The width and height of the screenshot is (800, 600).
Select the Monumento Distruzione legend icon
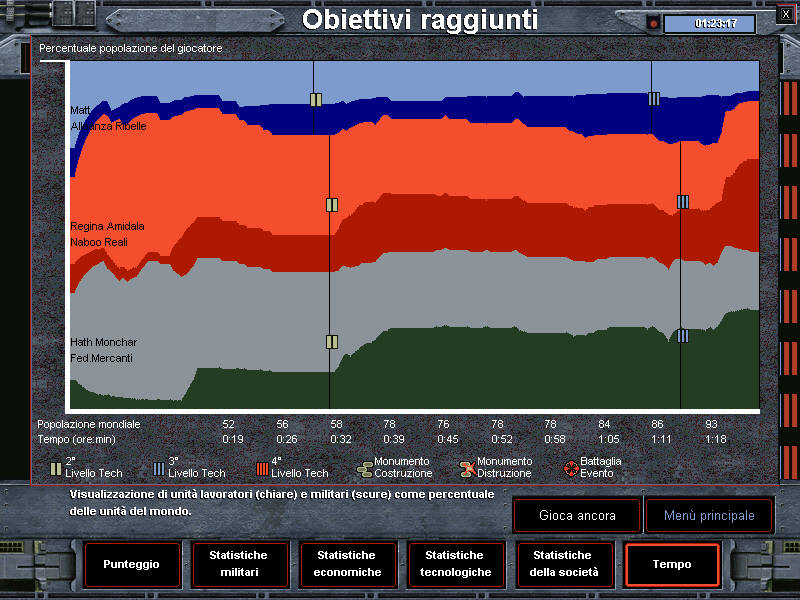point(468,468)
